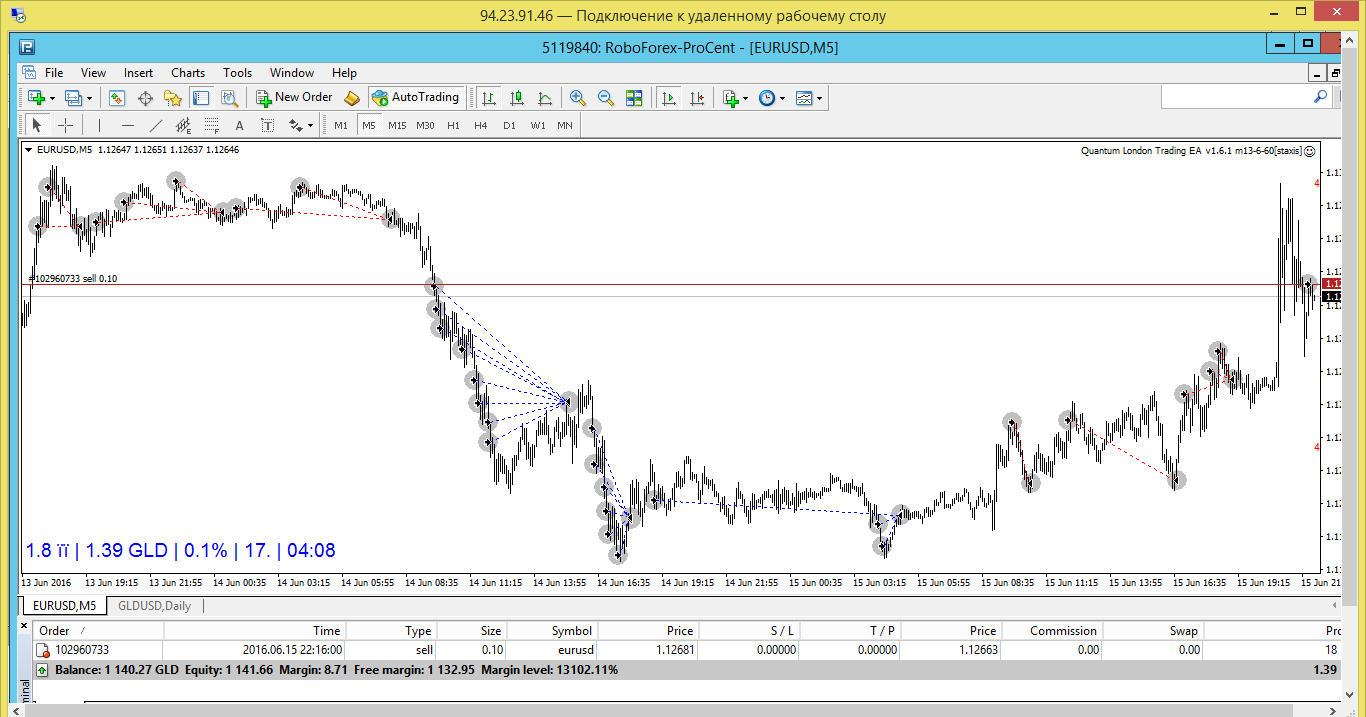Expand the periodicity clock dropdown
Screen dimensions: 1366x717
pyautogui.click(x=782, y=98)
